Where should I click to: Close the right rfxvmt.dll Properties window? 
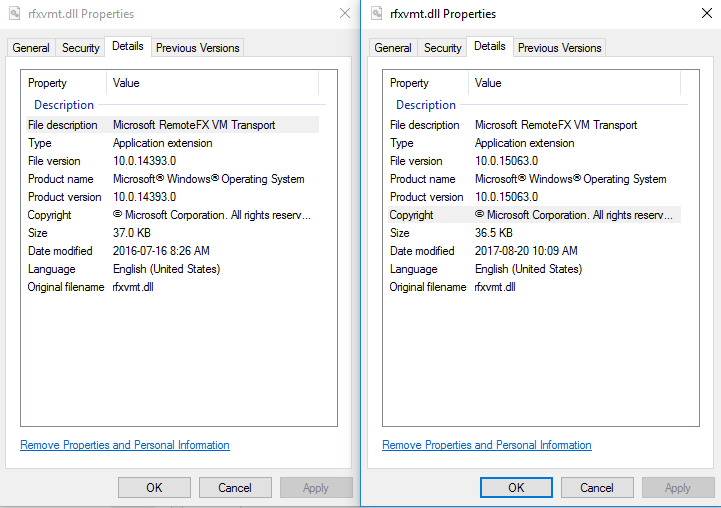(707, 13)
